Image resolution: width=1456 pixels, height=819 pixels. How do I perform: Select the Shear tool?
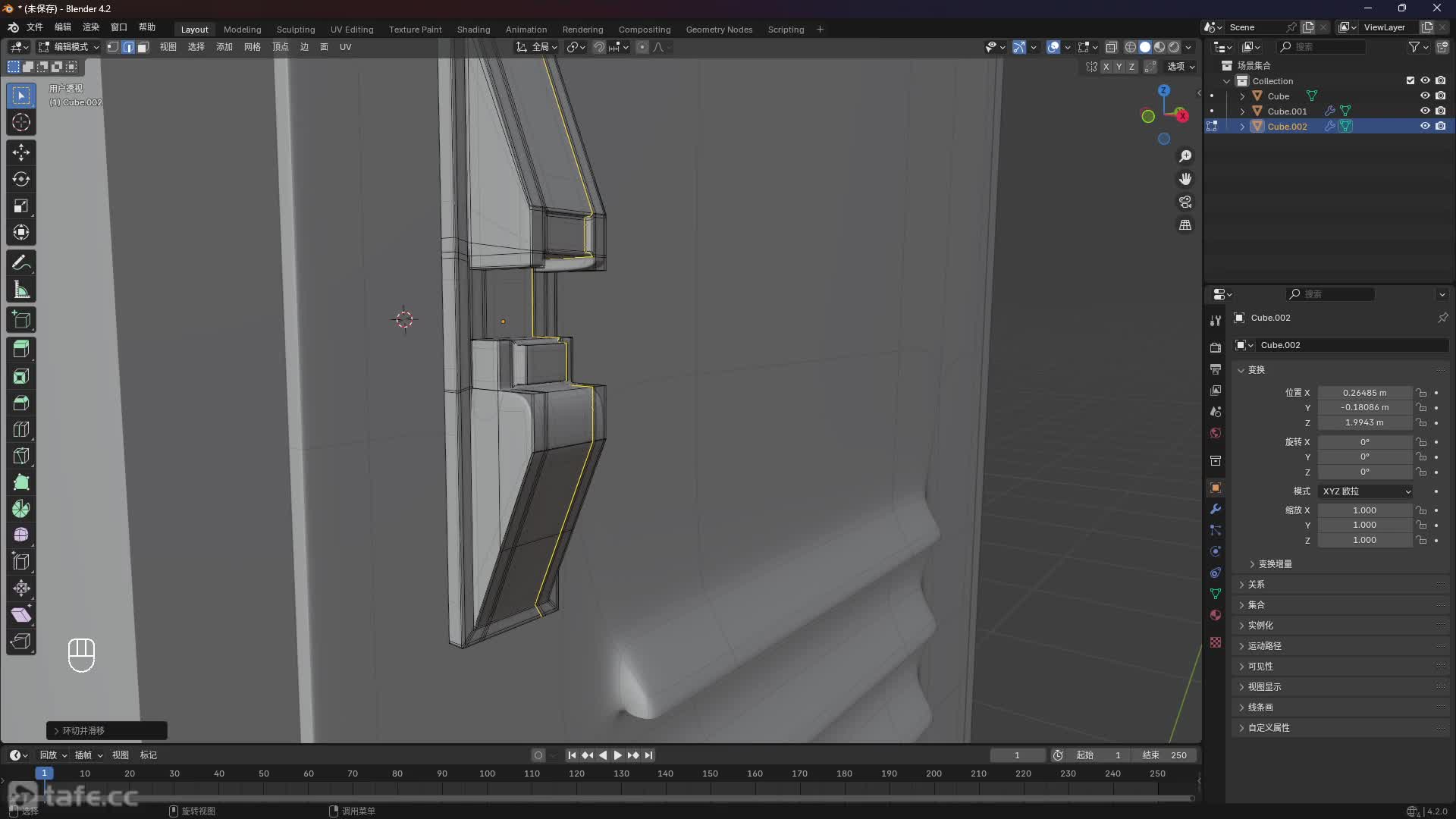click(21, 615)
